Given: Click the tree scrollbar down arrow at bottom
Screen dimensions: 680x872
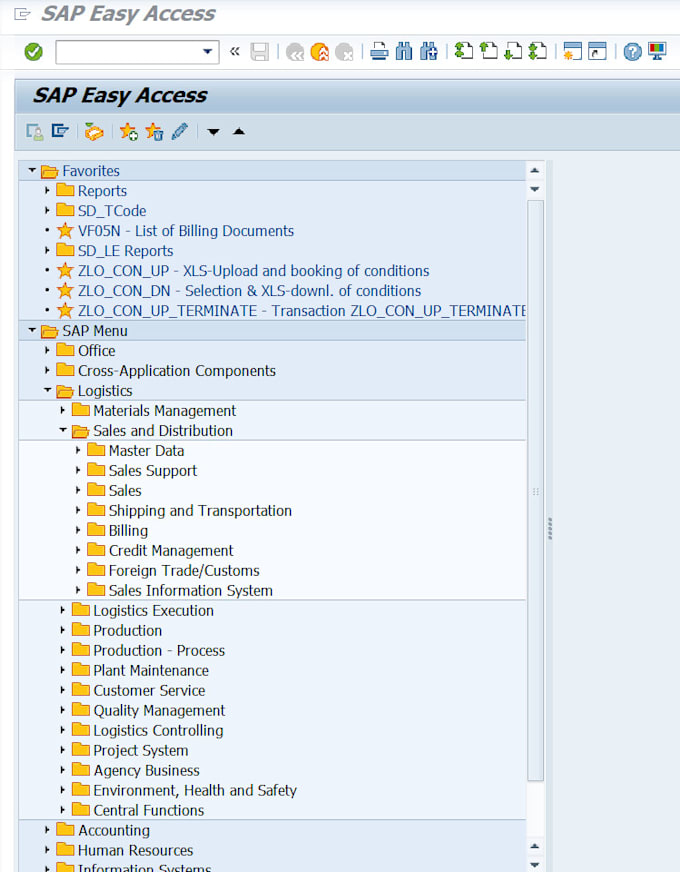Looking at the screenshot, I should (x=535, y=864).
